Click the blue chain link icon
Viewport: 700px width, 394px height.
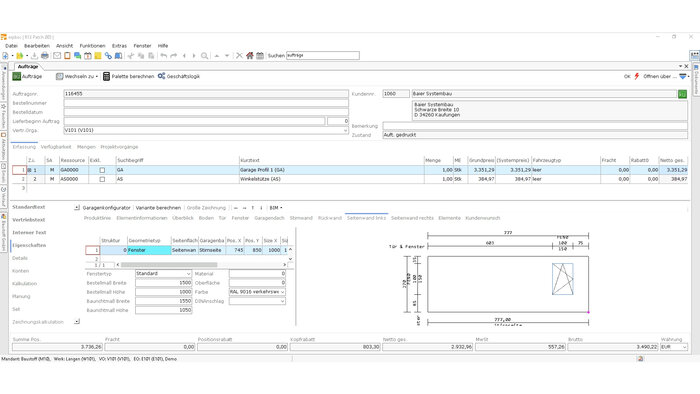click(x=108, y=56)
